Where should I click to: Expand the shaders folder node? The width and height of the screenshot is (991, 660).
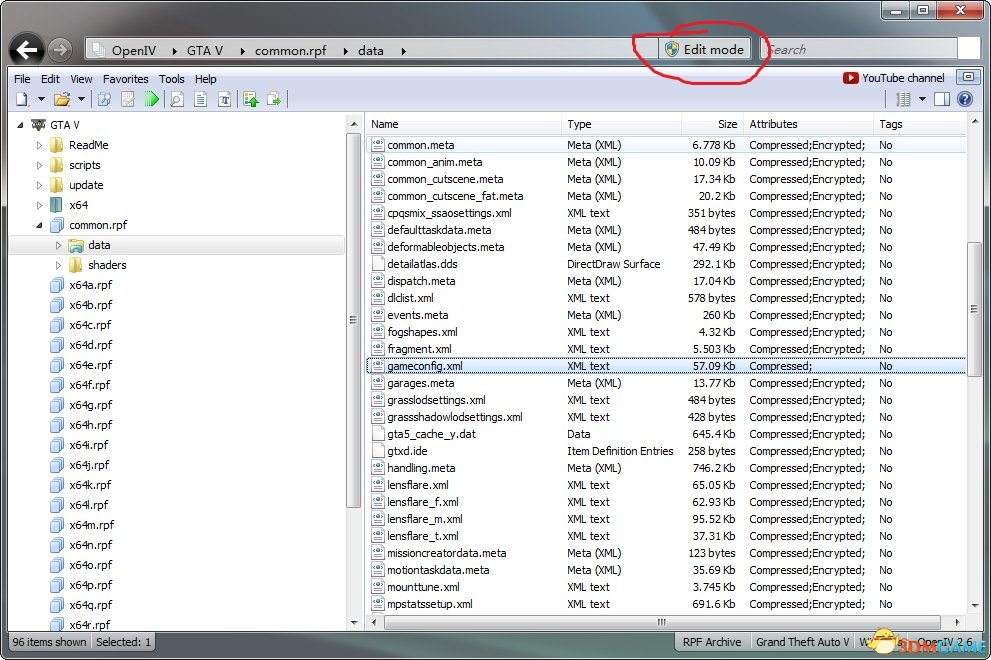(x=58, y=266)
